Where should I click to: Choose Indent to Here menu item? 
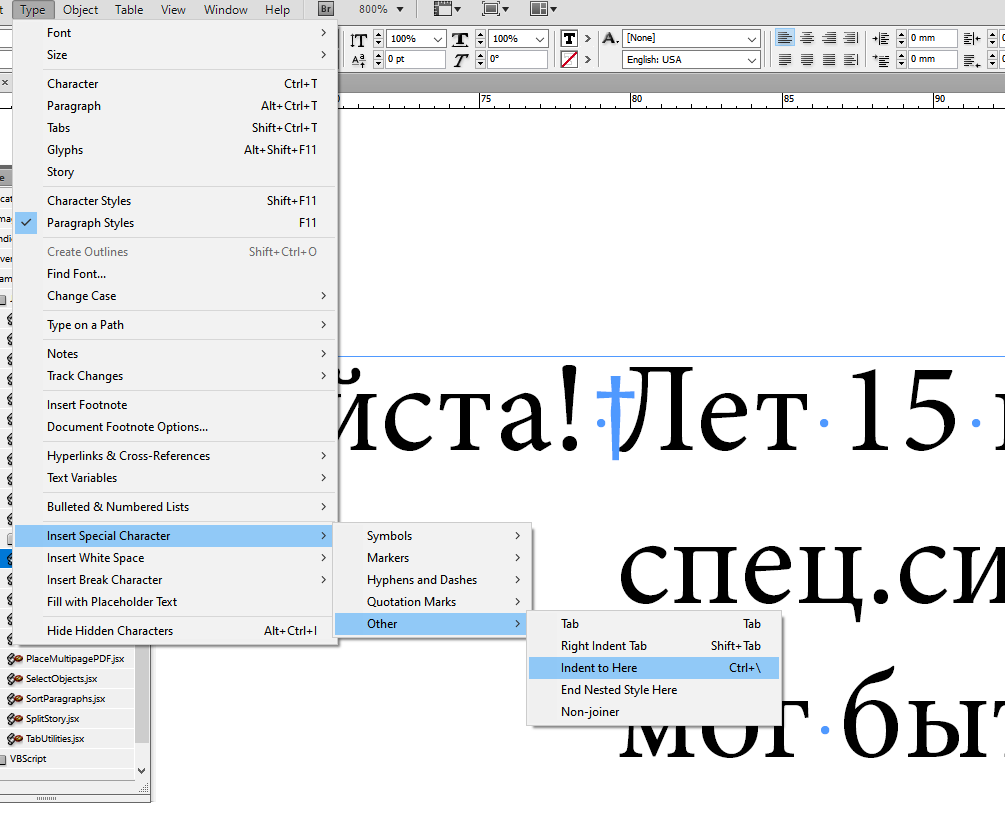point(599,668)
